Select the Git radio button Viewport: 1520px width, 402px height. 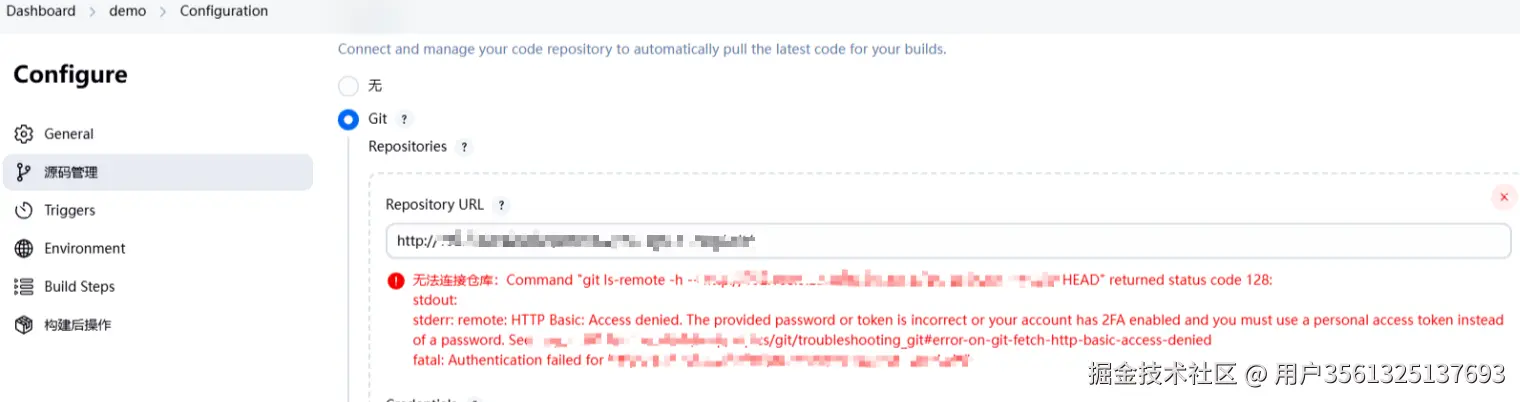tap(348, 119)
